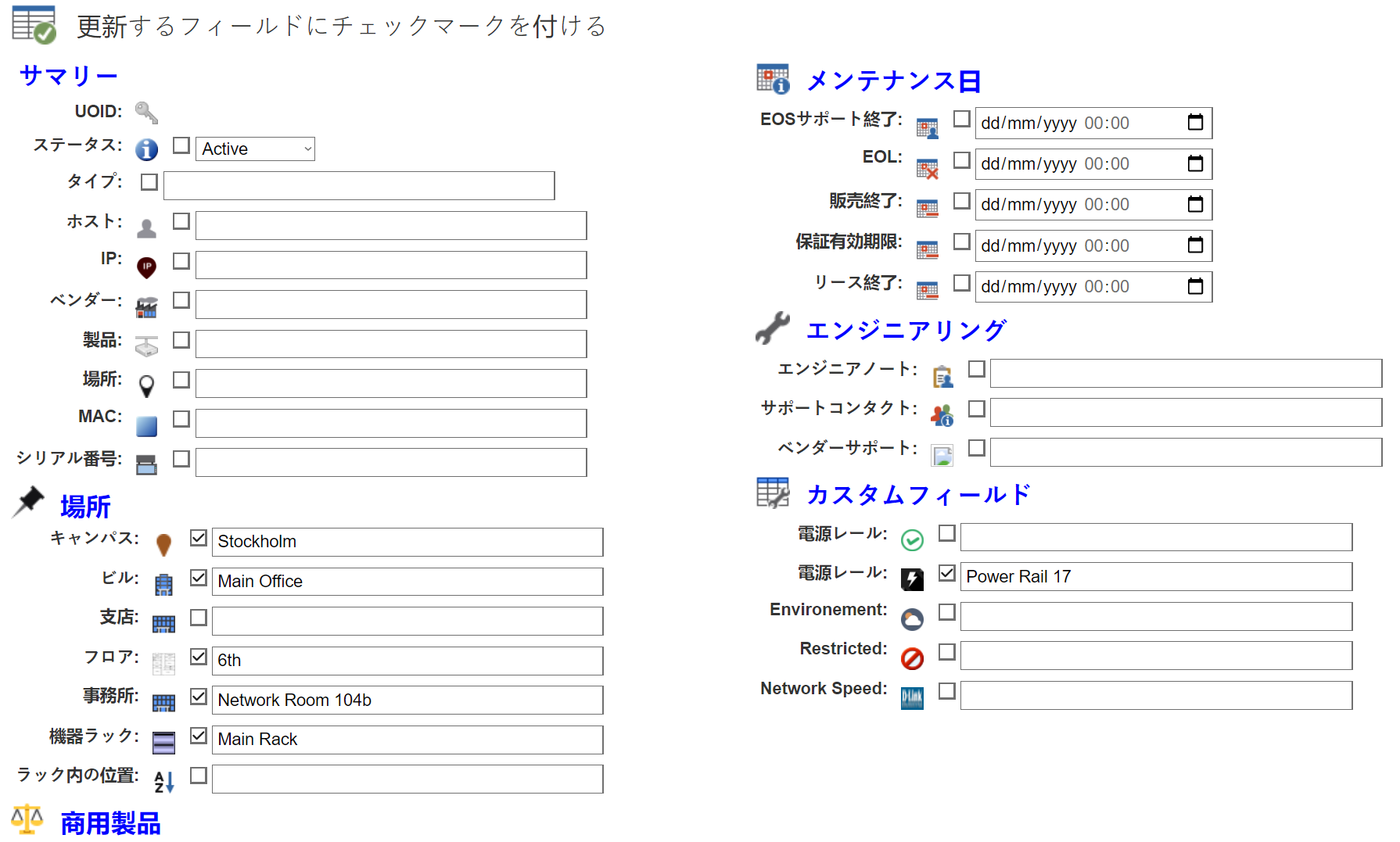The image size is (1400, 842).
Task: Click the エンジニアリング section heading
Action: pyautogui.click(x=906, y=330)
